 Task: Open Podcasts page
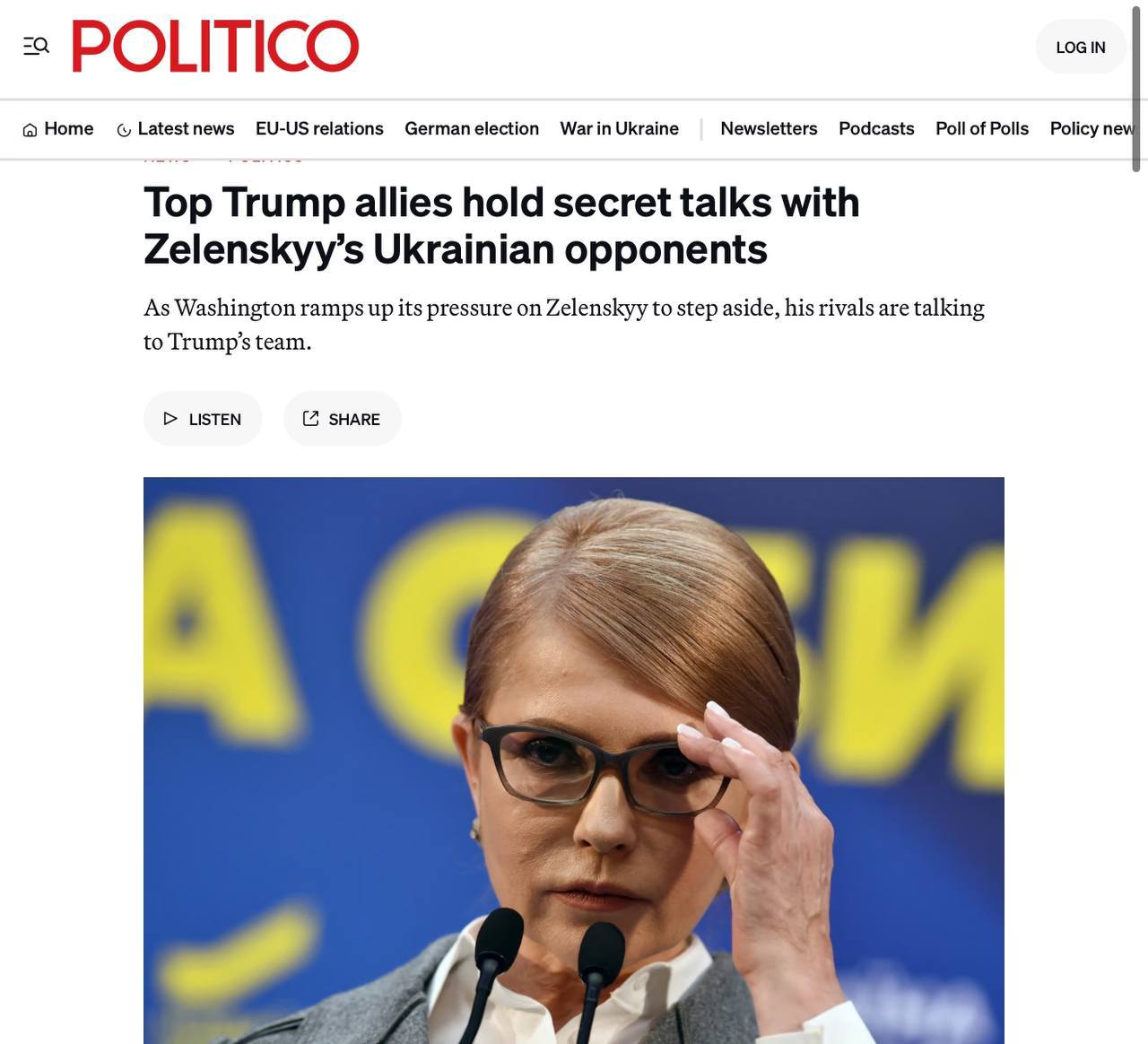coord(876,128)
